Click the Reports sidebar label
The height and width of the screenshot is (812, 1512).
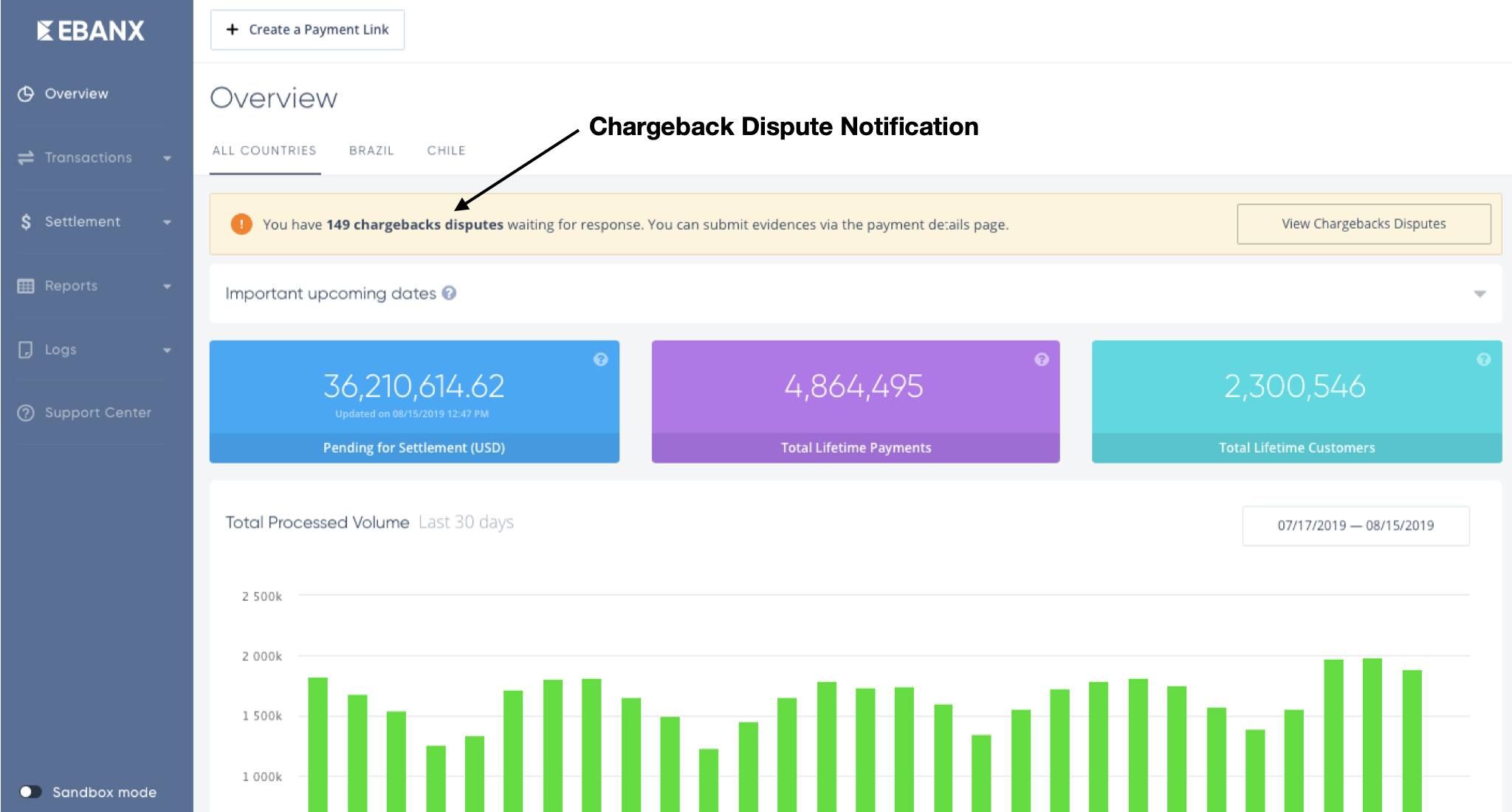coord(71,286)
